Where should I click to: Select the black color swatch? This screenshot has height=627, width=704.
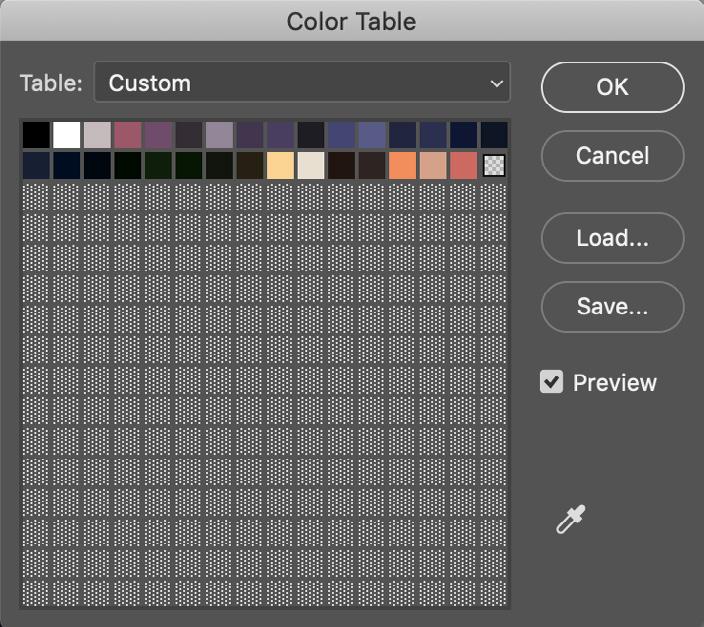tap(36, 135)
